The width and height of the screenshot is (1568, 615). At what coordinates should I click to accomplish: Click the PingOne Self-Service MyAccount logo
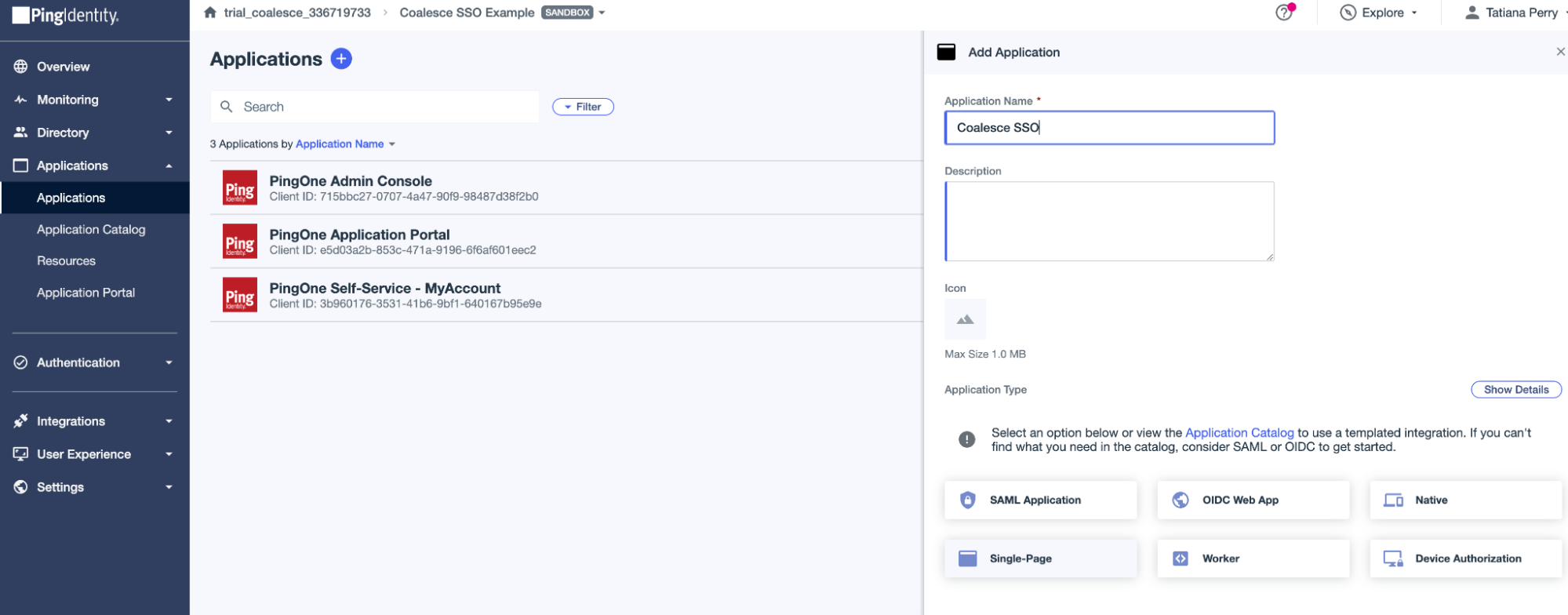click(x=240, y=295)
